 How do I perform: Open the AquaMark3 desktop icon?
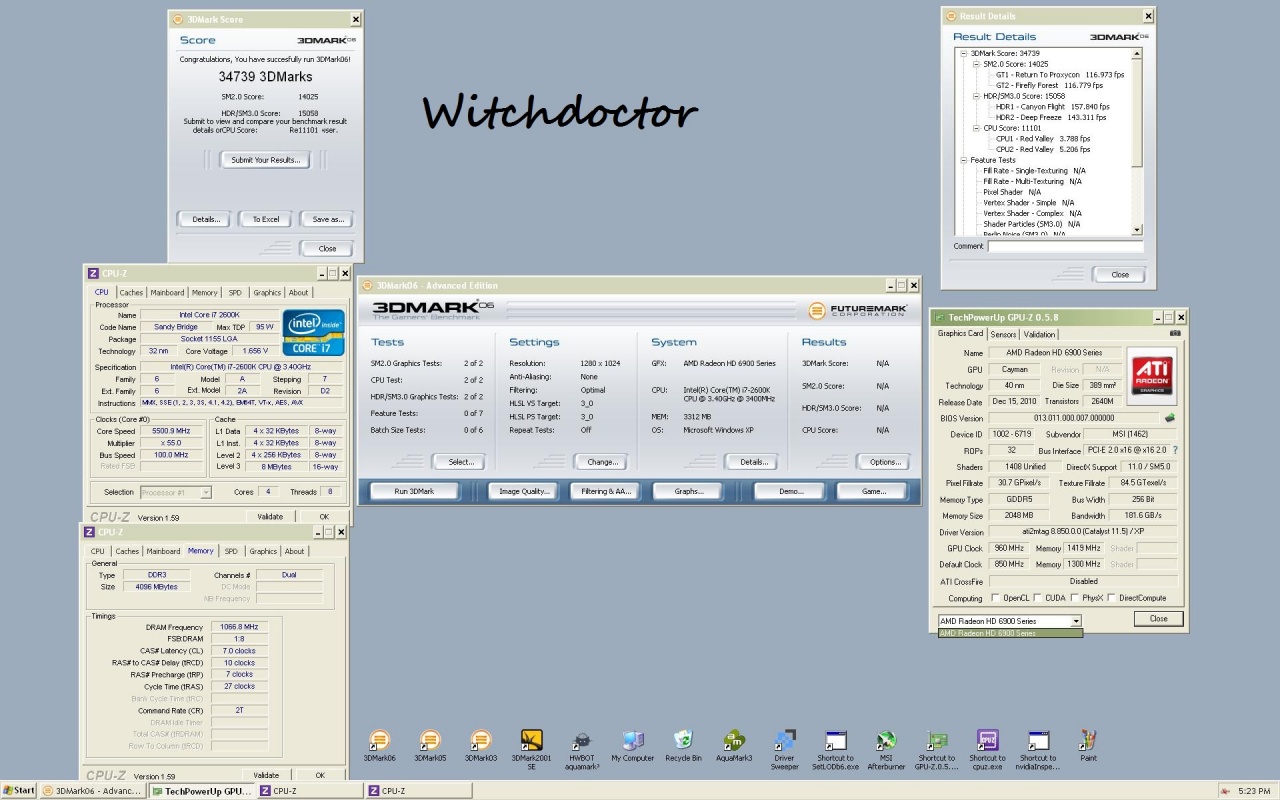[734, 742]
